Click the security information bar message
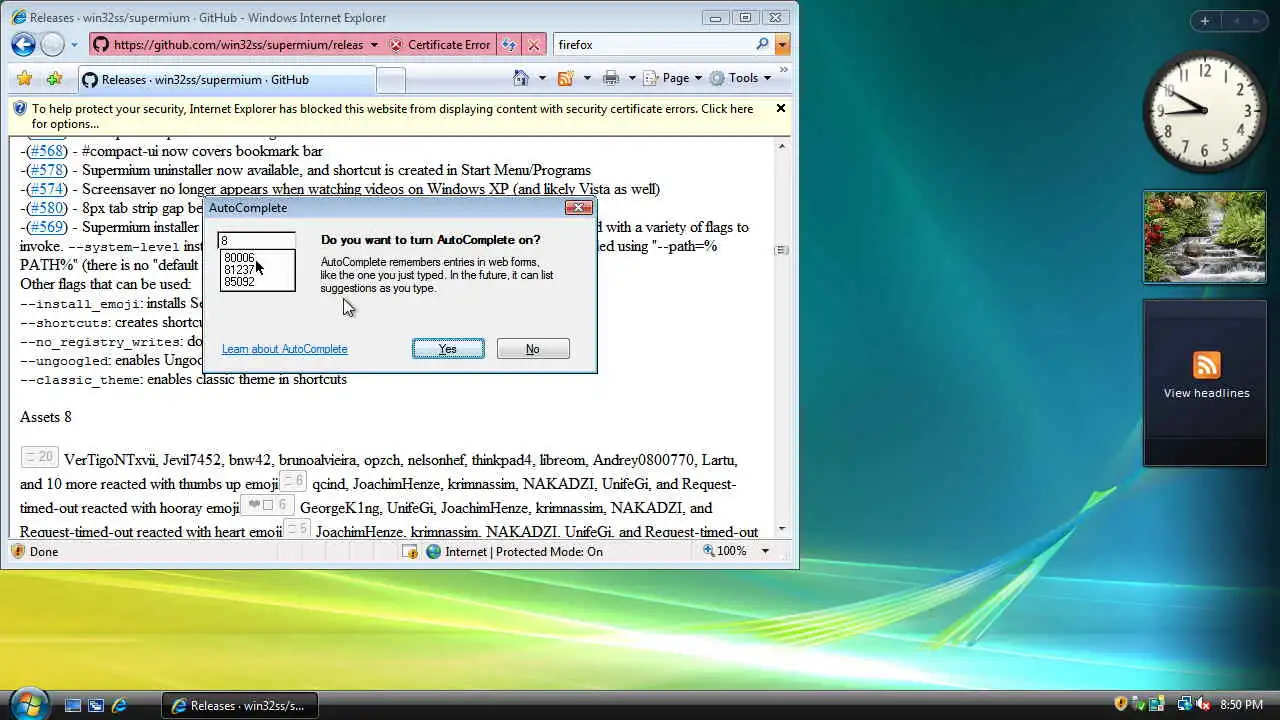 coord(391,116)
